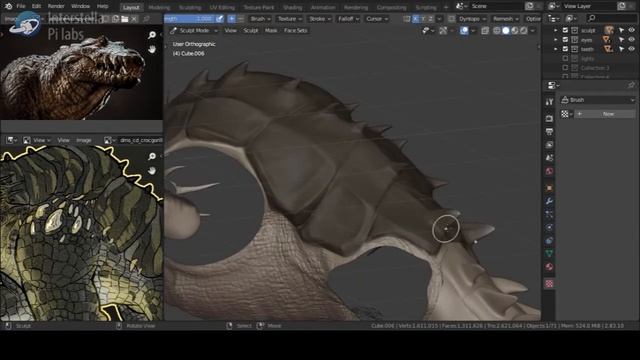
Task: Open the Stroke dropdown
Action: click(320, 19)
